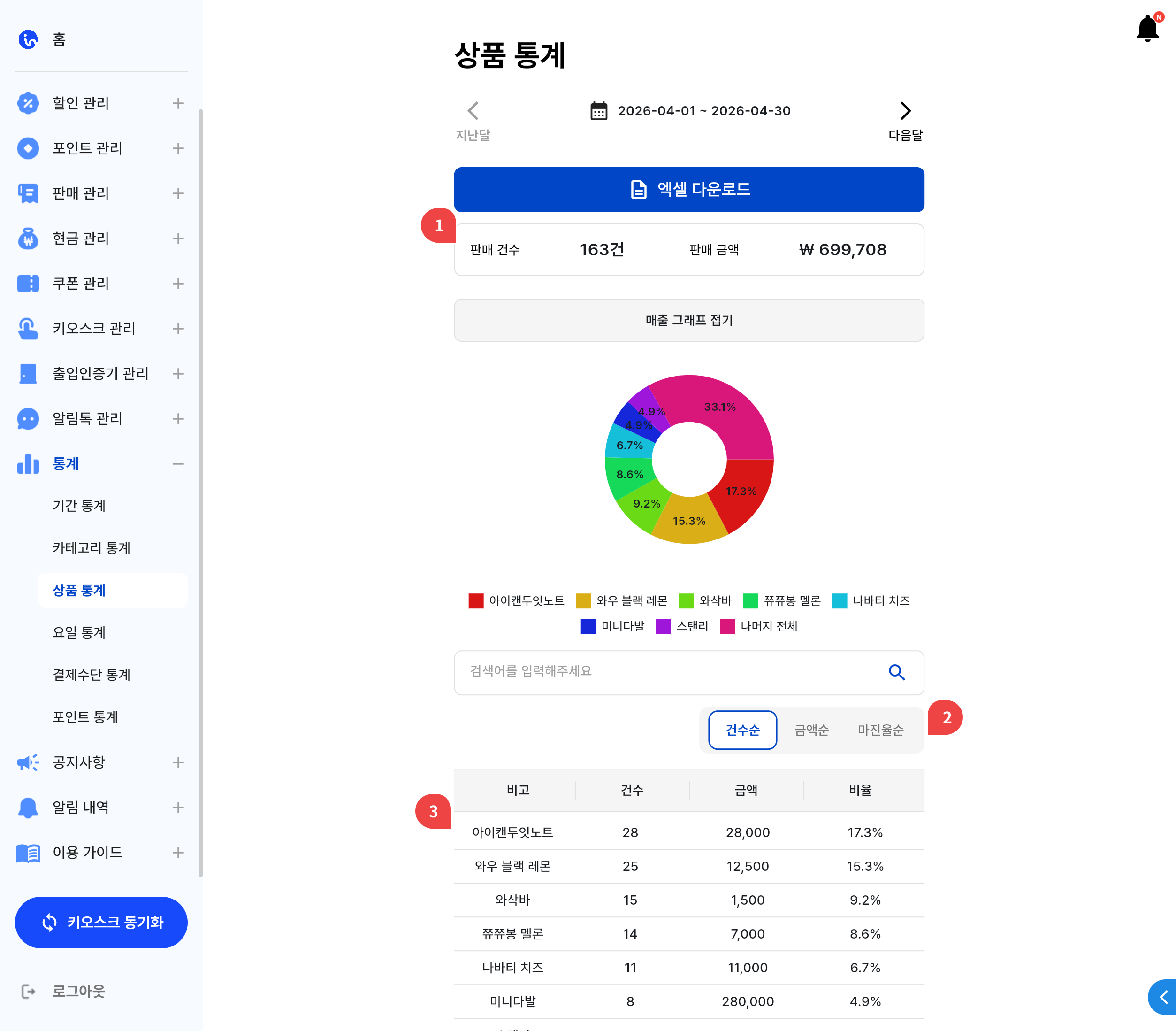
Task: Collapse chart with 매출 그래프 접기
Action: click(689, 320)
